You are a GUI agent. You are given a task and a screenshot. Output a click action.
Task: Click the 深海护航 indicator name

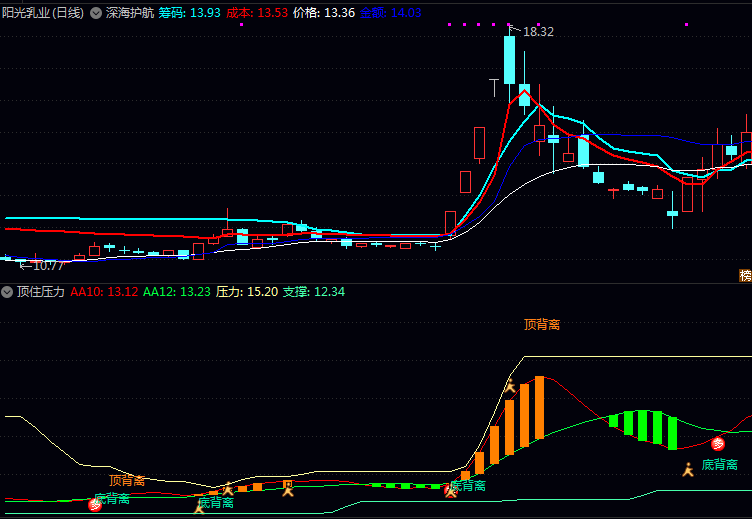(130, 13)
